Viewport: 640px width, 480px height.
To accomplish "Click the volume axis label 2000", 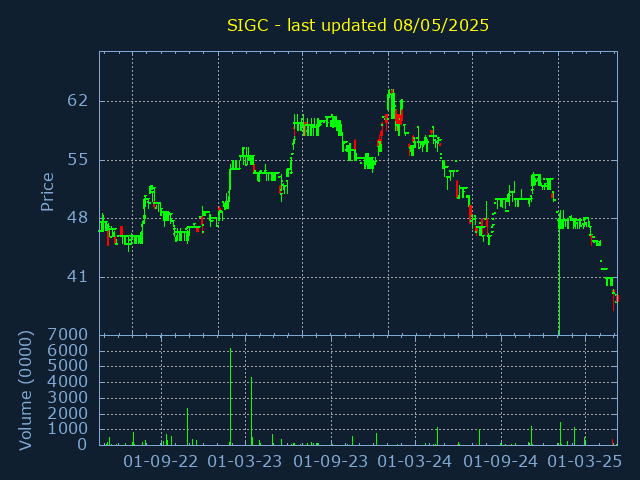I will pyautogui.click(x=68, y=414).
